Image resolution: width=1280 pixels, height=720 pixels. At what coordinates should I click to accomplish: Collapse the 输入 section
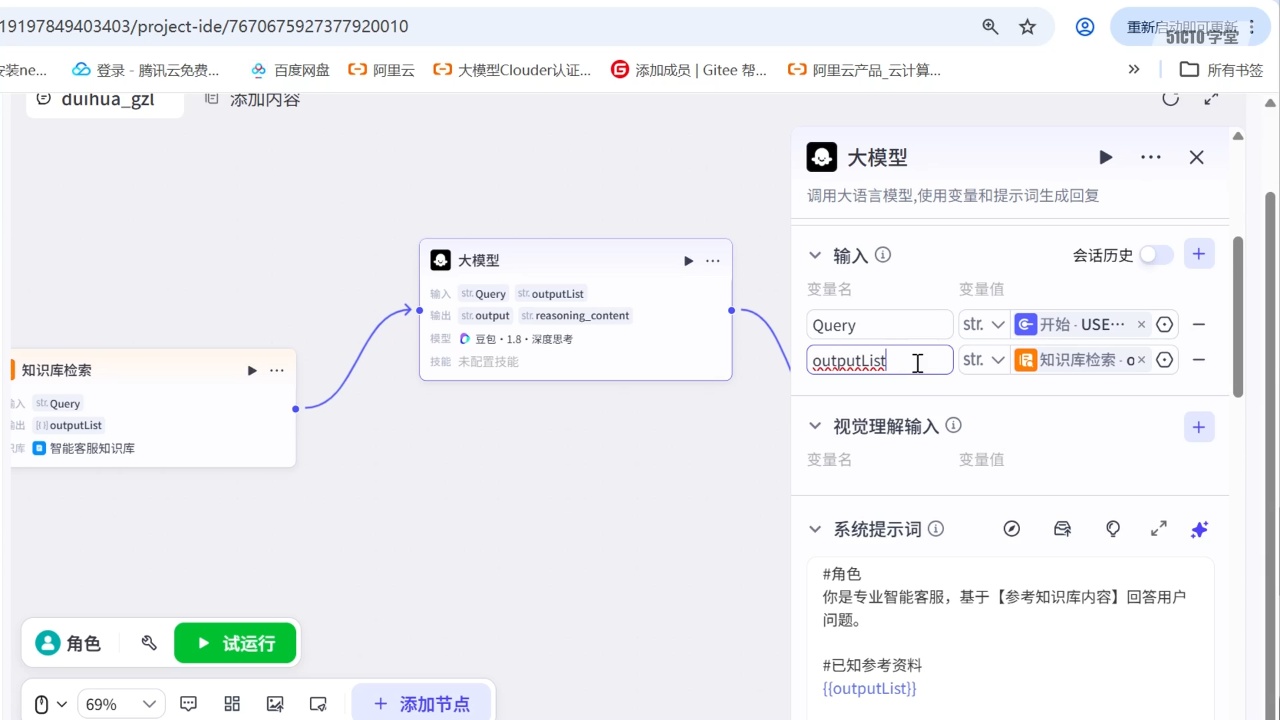pyautogui.click(x=815, y=256)
